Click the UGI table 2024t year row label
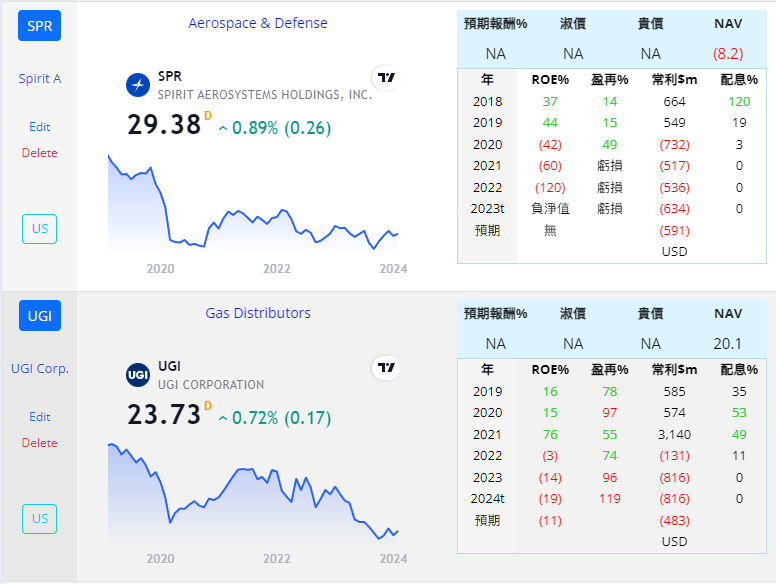Image resolution: width=776 pixels, height=584 pixels. coord(487,499)
